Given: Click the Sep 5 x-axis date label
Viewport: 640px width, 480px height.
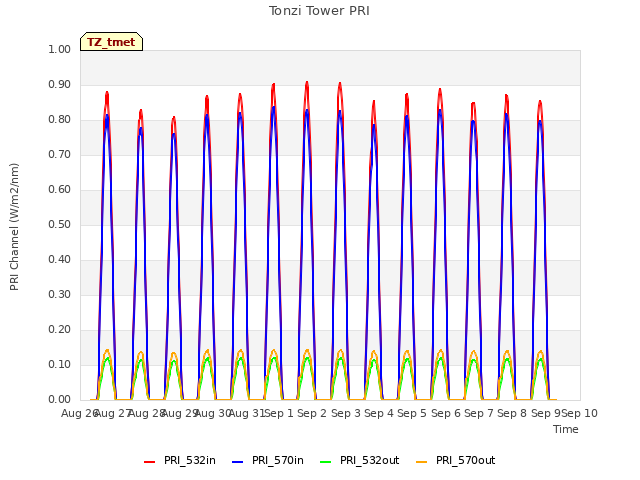Looking at the screenshot, I should coord(412,413).
